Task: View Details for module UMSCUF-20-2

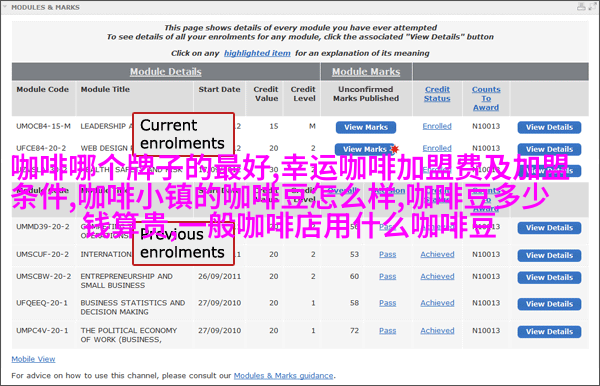Action: (x=549, y=256)
